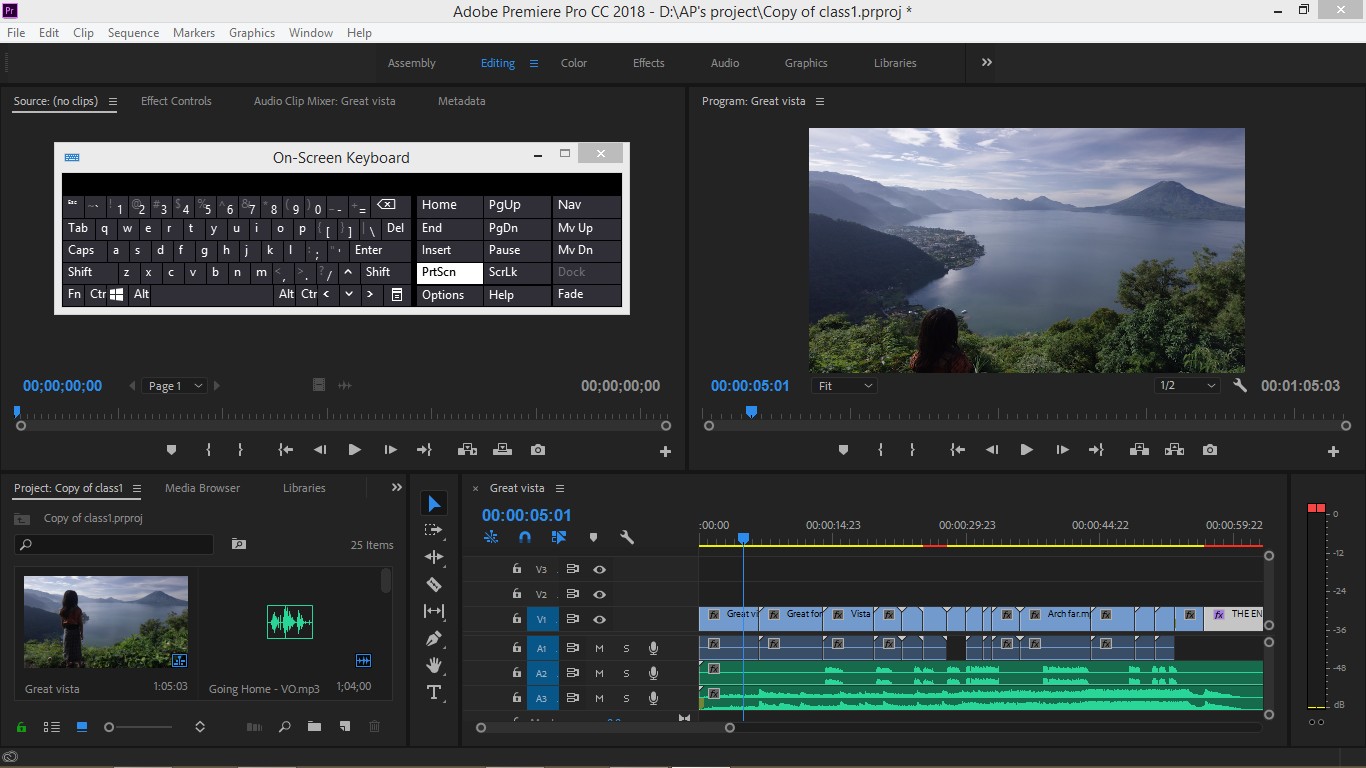
Task: Click PrtScn on the On-Screen Keyboard
Action: click(449, 272)
